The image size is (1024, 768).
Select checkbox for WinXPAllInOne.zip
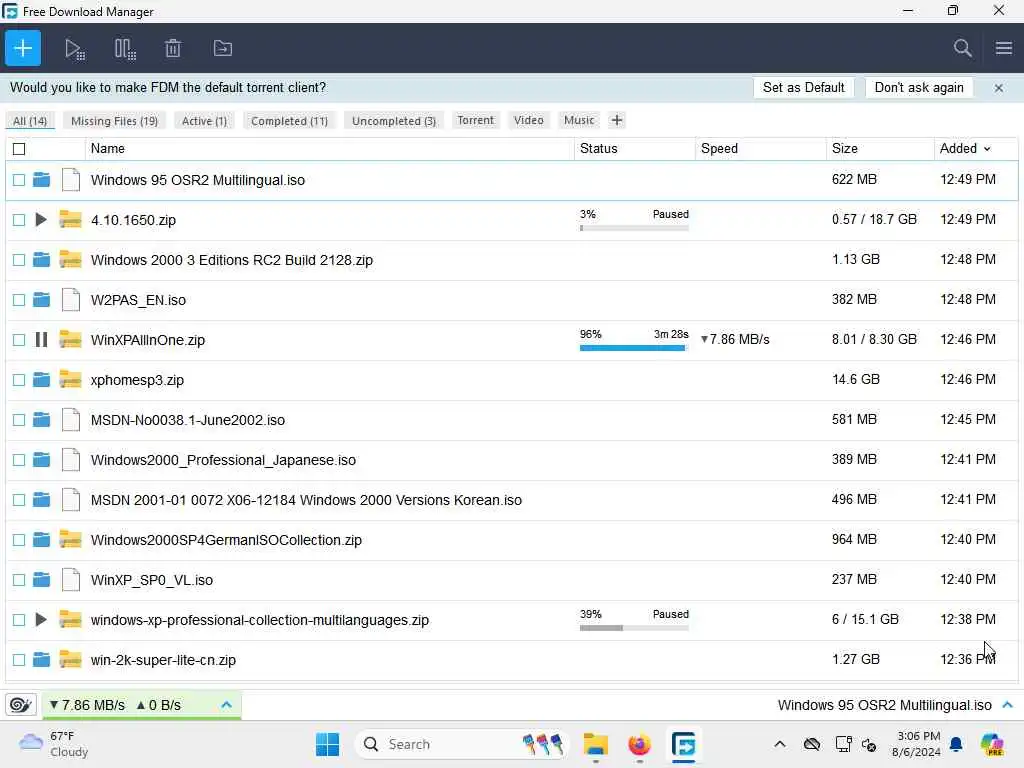(19, 340)
